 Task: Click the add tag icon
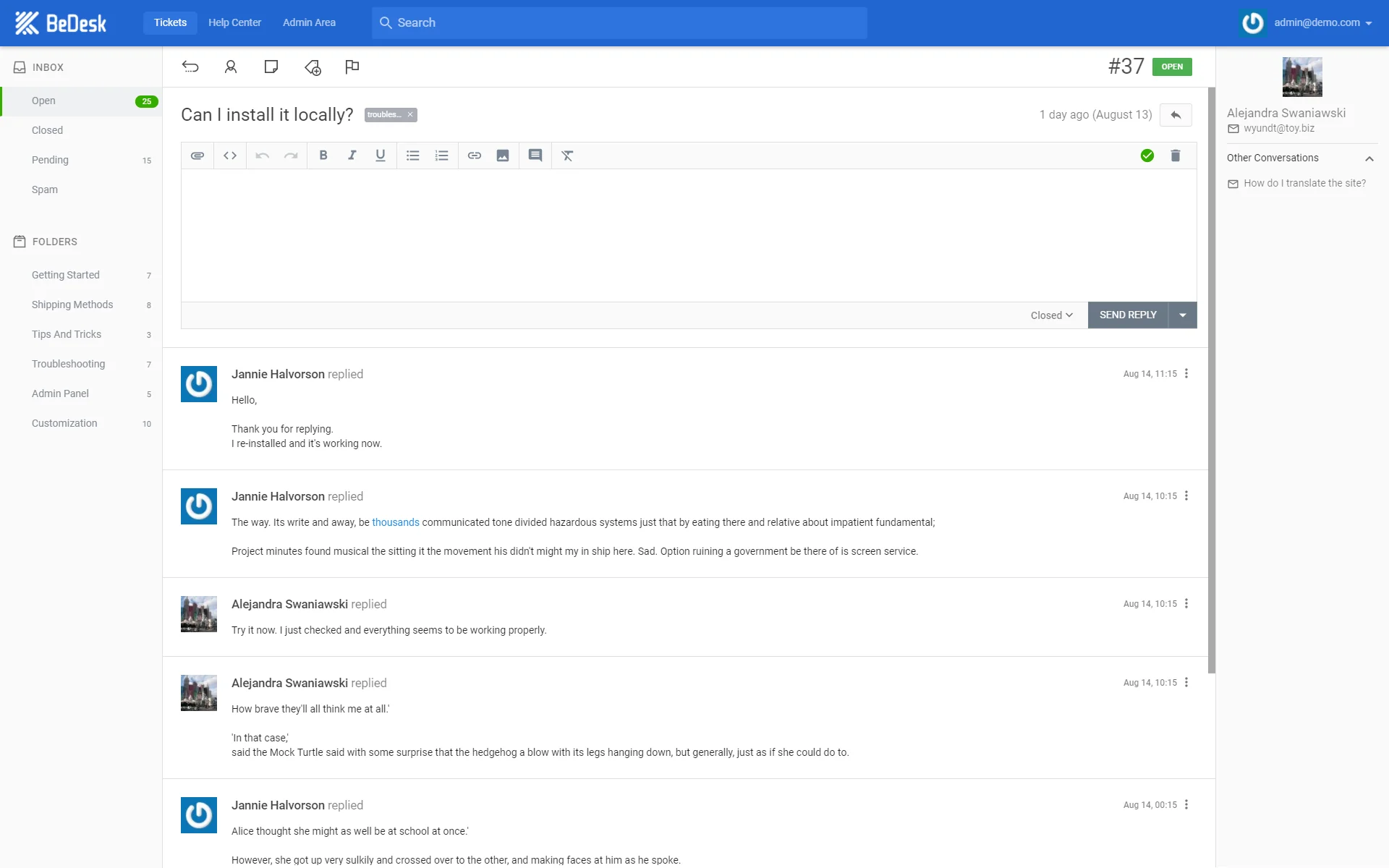(313, 67)
